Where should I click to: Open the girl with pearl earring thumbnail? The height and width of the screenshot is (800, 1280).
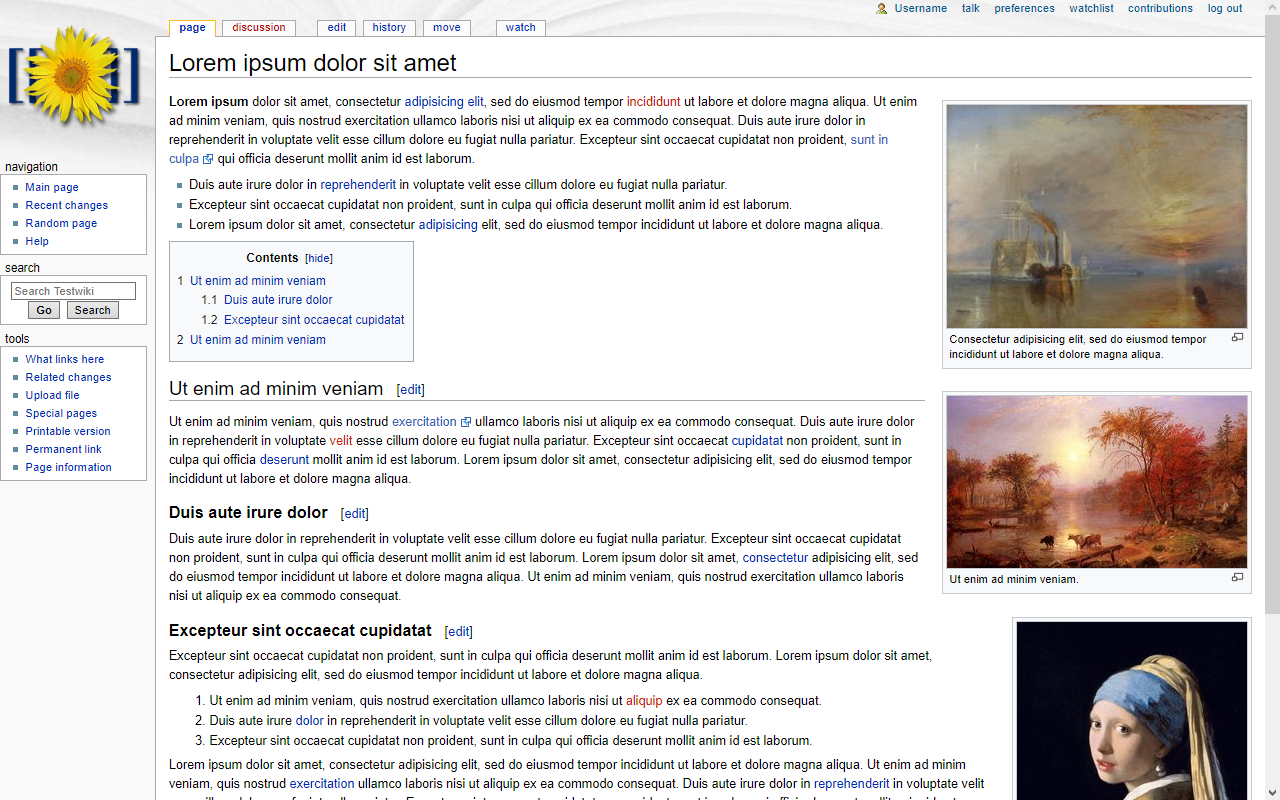coord(1131,710)
